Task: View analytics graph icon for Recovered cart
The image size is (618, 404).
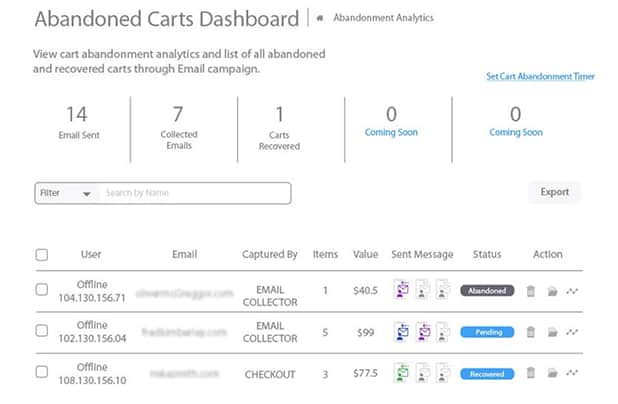Action: [572, 373]
